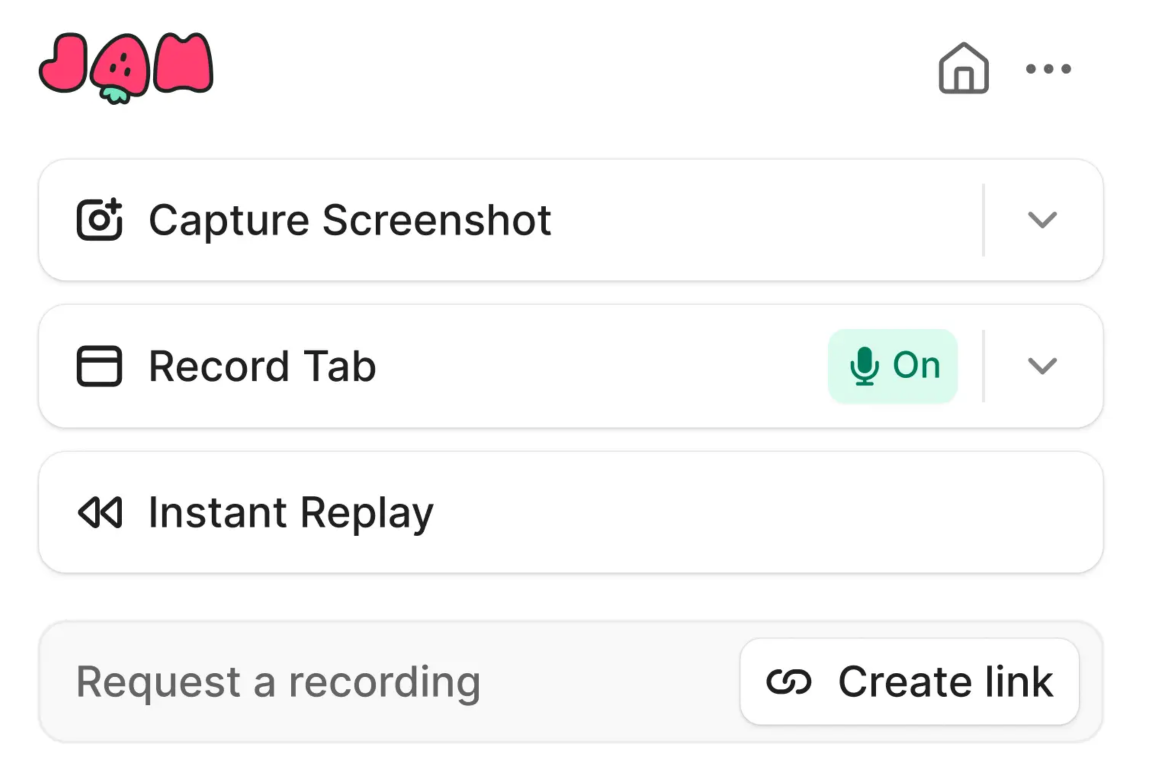Image resolution: width=1152 pixels, height=777 pixels.
Task: Click the Capture Screenshot text label
Action: point(350,220)
